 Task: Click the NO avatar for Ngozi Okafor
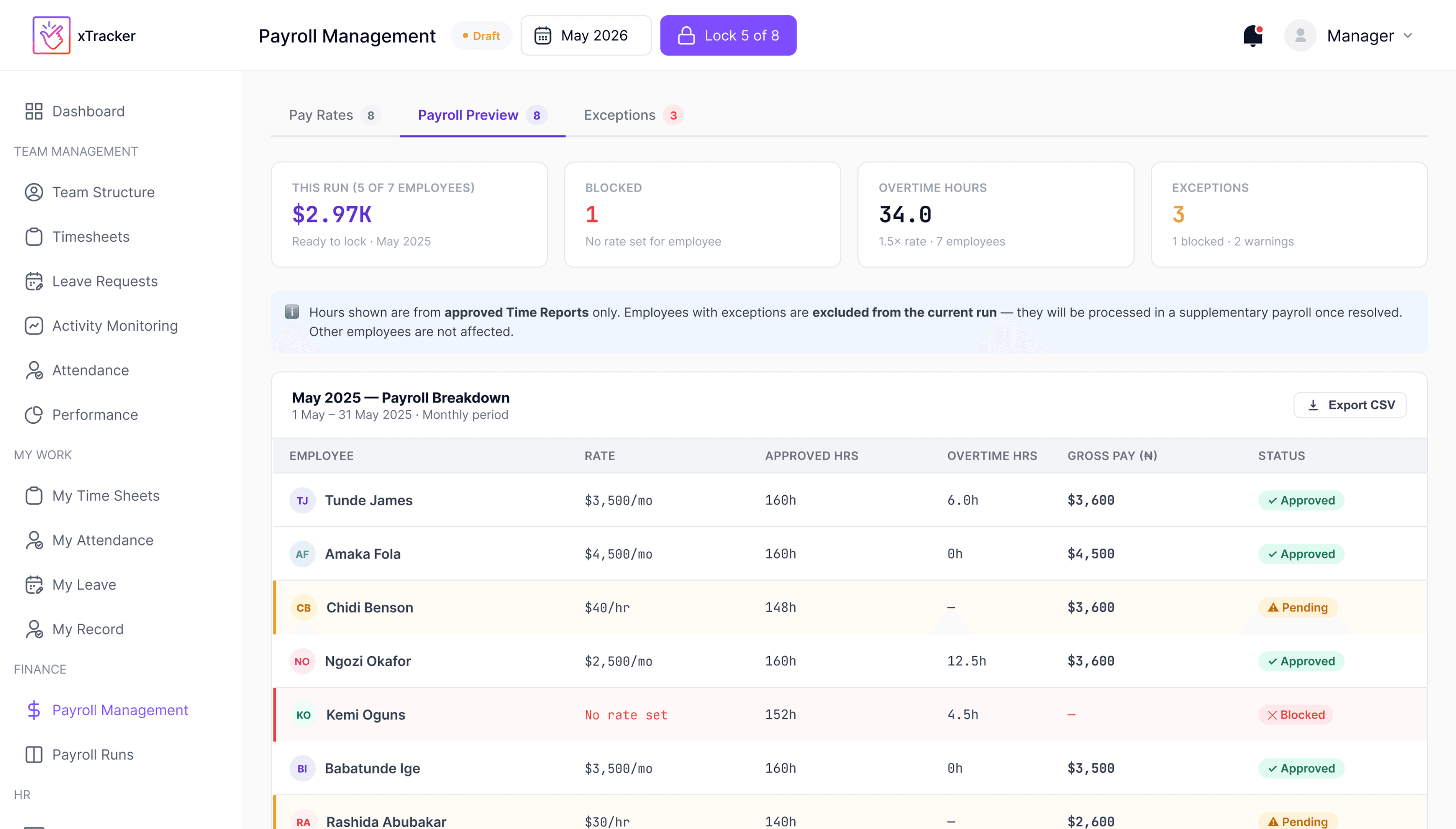302,661
